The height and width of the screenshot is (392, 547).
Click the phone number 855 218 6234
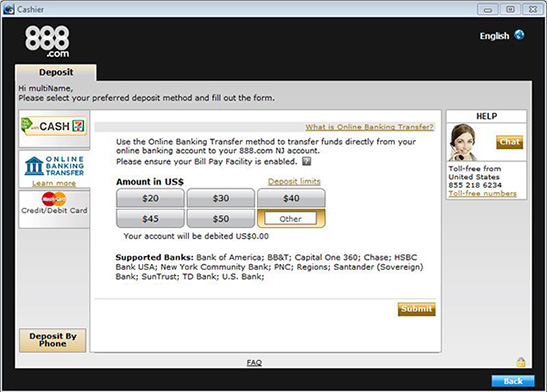475,185
